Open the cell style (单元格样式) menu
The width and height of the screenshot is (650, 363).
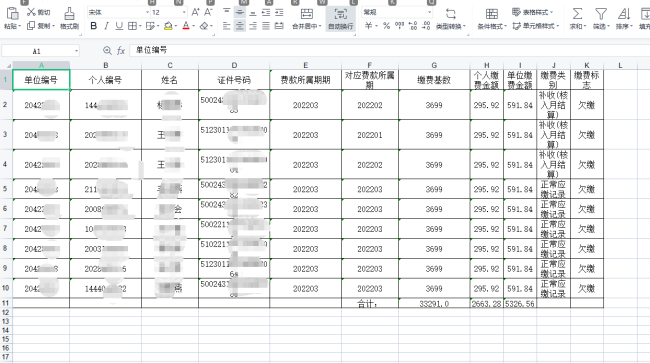536,26
